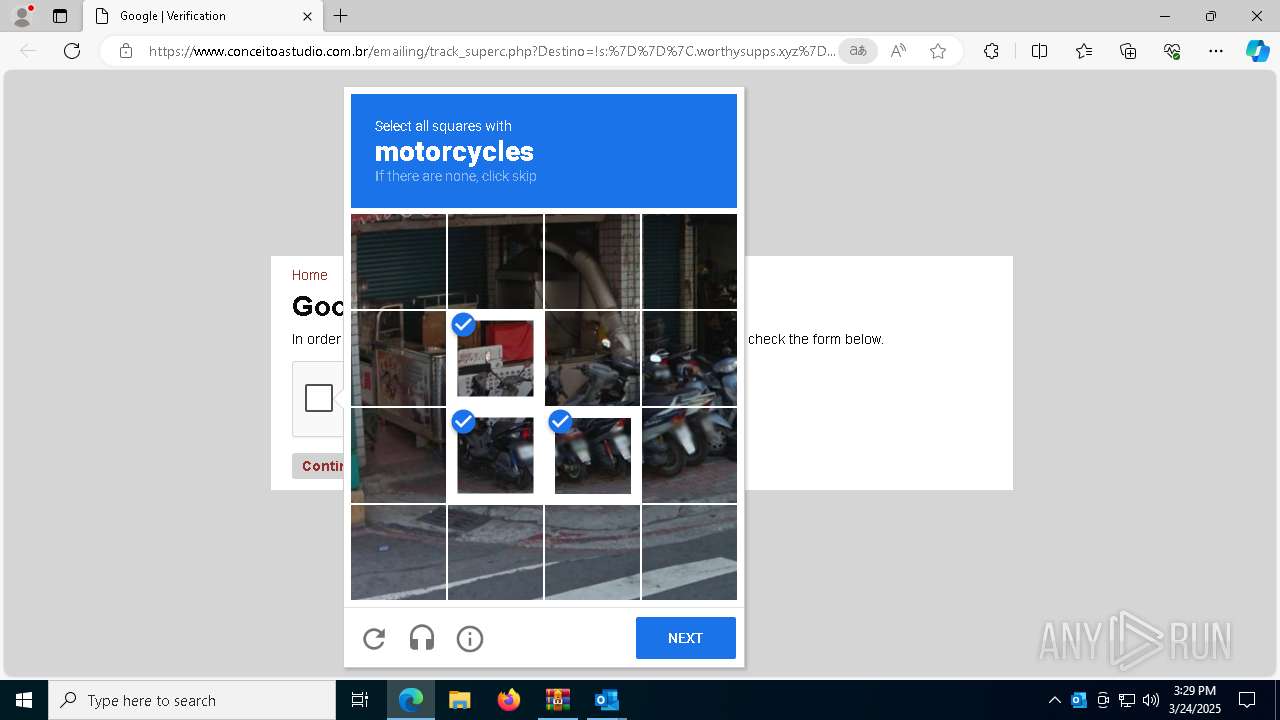Toggle Split screen view
Image resolution: width=1280 pixels, height=720 pixels.
coord(1039,51)
